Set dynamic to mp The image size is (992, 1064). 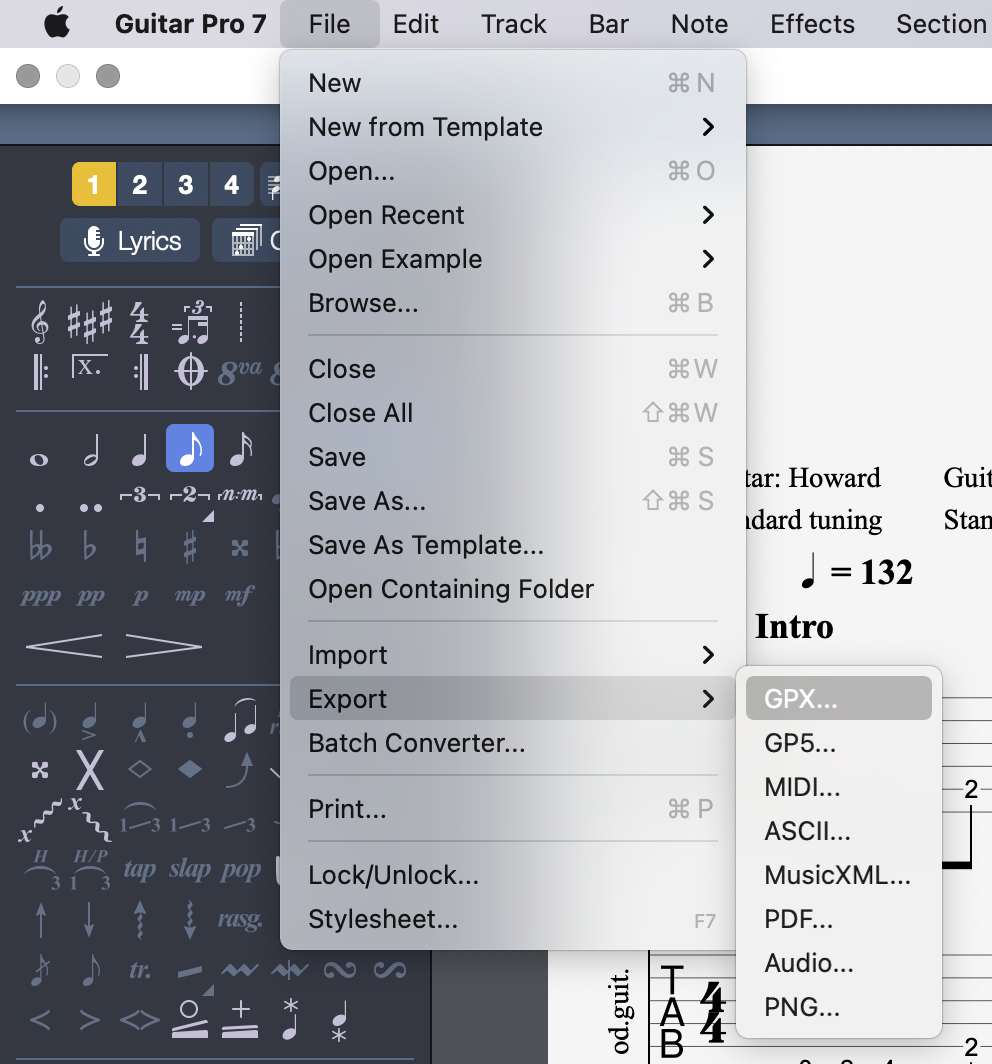[x=189, y=596]
